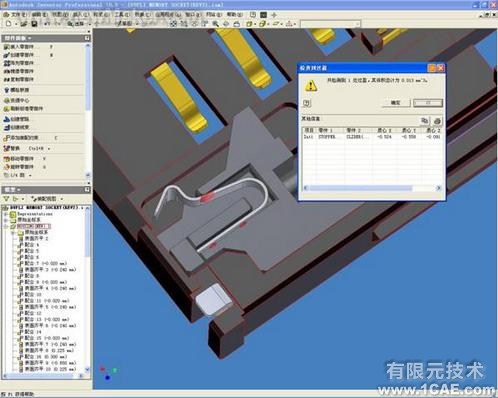
Task: Click 零件 2 column header in results table
Action: 358,130
